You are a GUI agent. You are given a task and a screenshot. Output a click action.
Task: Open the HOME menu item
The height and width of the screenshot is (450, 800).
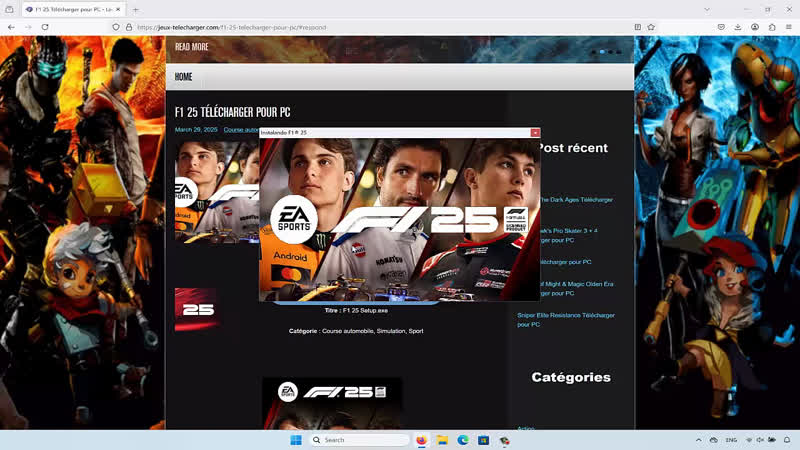pyautogui.click(x=184, y=77)
